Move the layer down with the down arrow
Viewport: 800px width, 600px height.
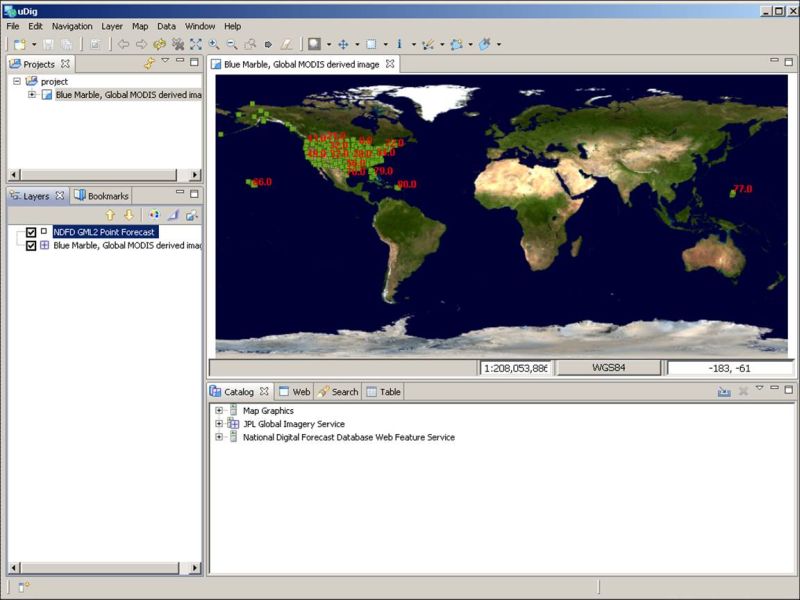(129, 215)
